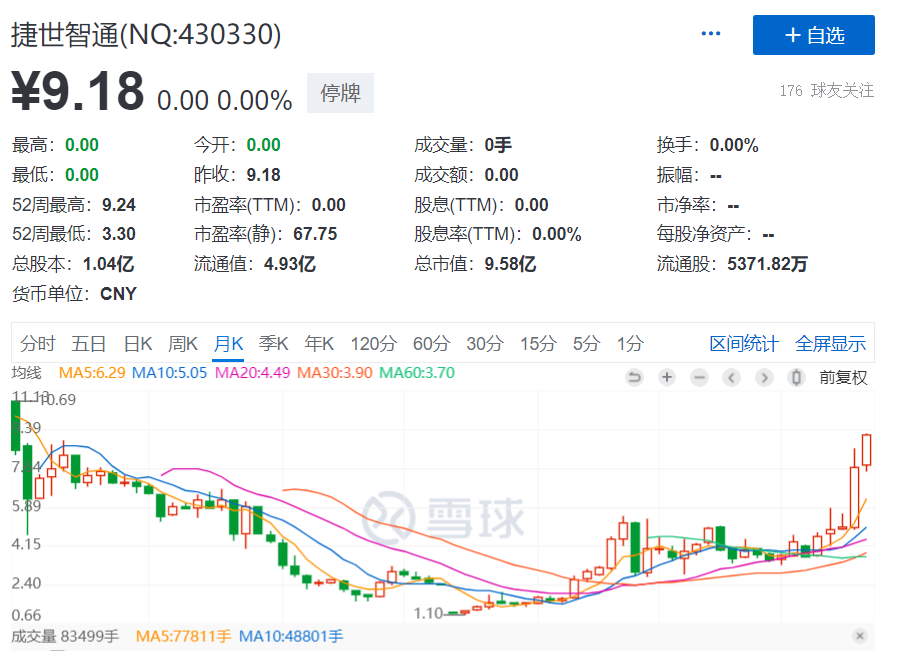The height and width of the screenshot is (651, 900).
Task: Click the 停牌 suspended status badge
Action: (x=340, y=93)
